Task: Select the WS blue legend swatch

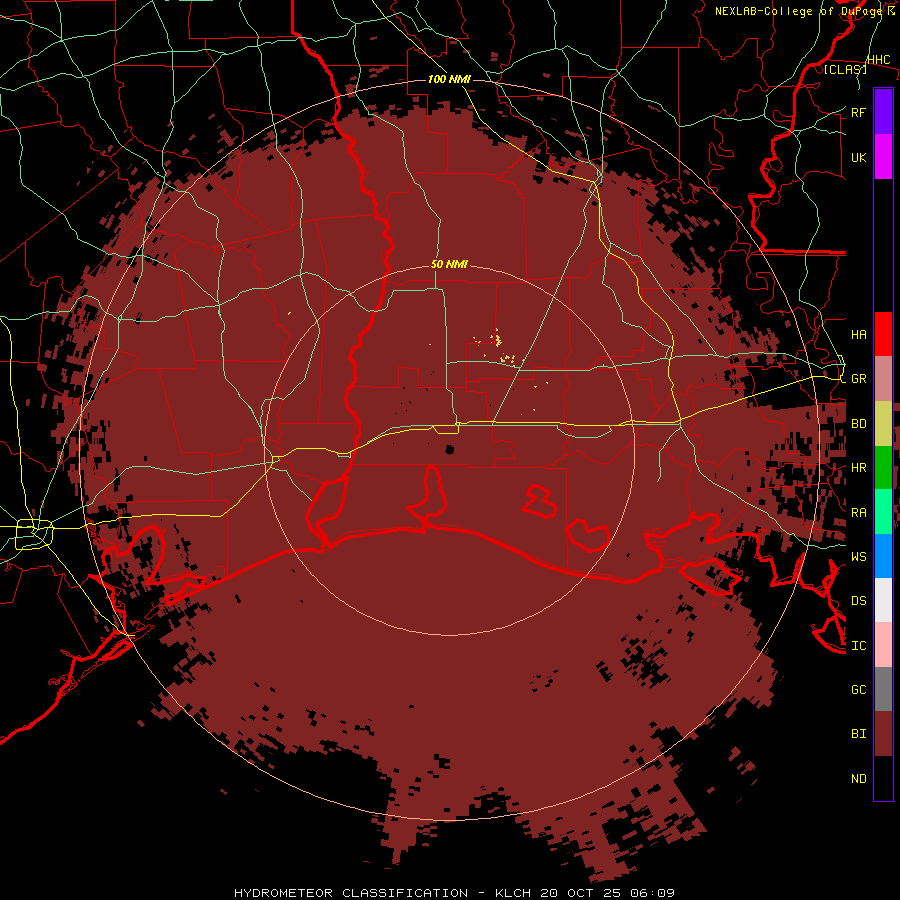Action: click(883, 556)
